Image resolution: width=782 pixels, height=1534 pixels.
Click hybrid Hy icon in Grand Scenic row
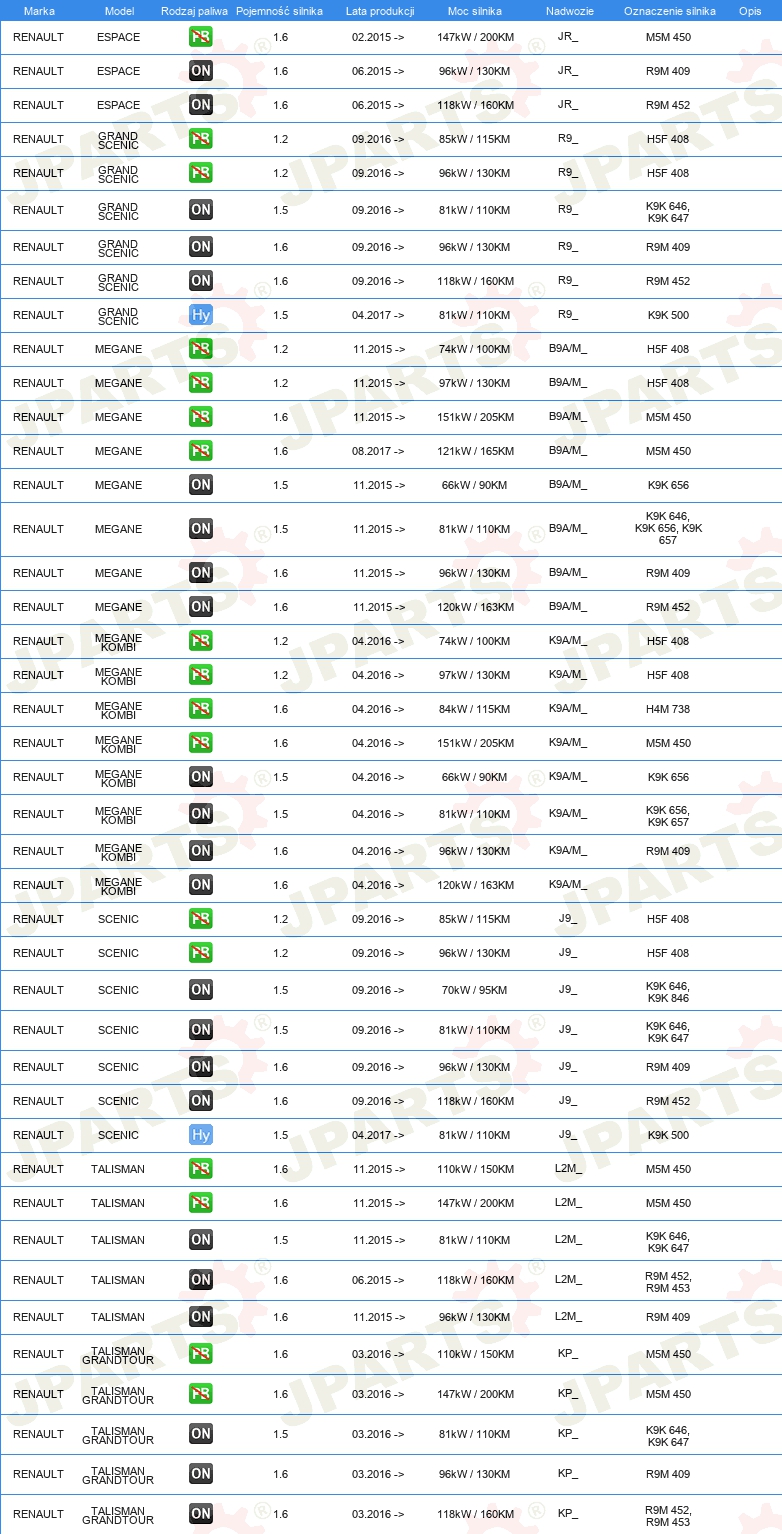201,315
